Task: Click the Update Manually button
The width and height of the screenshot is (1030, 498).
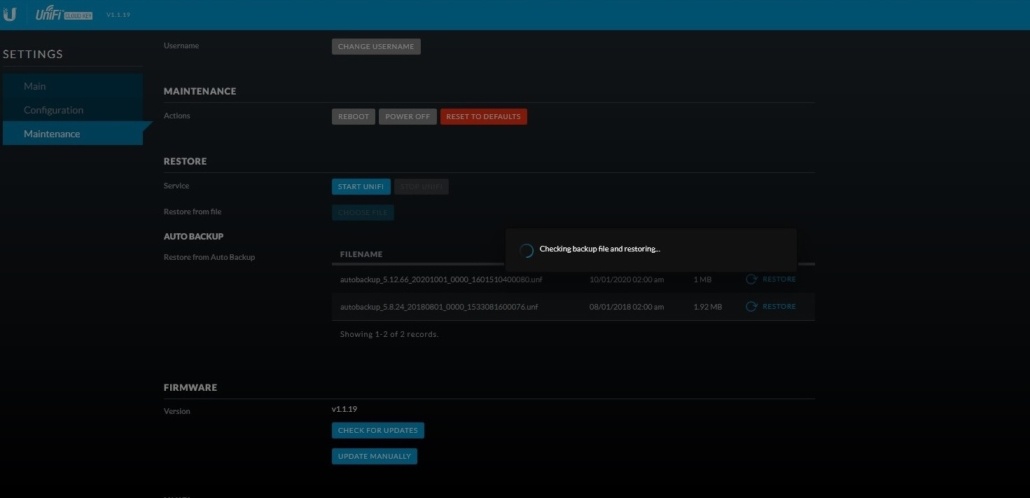Action: coord(374,456)
